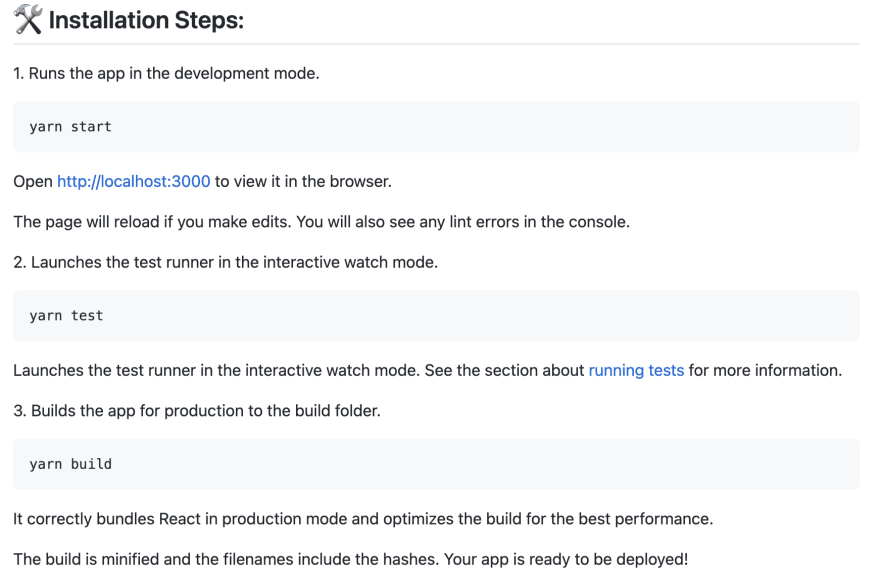
Task: Click the yarn start code block
Action: coord(436,127)
